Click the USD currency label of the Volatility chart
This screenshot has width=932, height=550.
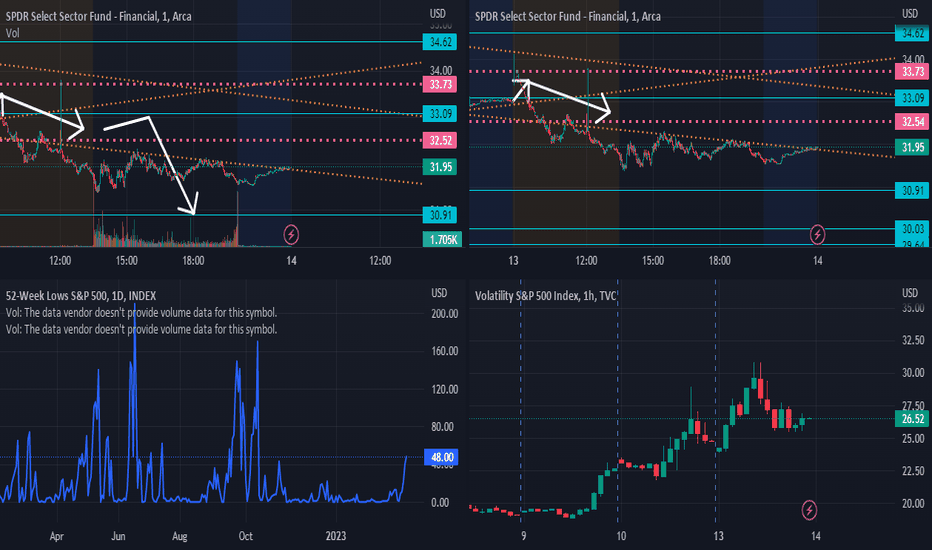pos(910,293)
